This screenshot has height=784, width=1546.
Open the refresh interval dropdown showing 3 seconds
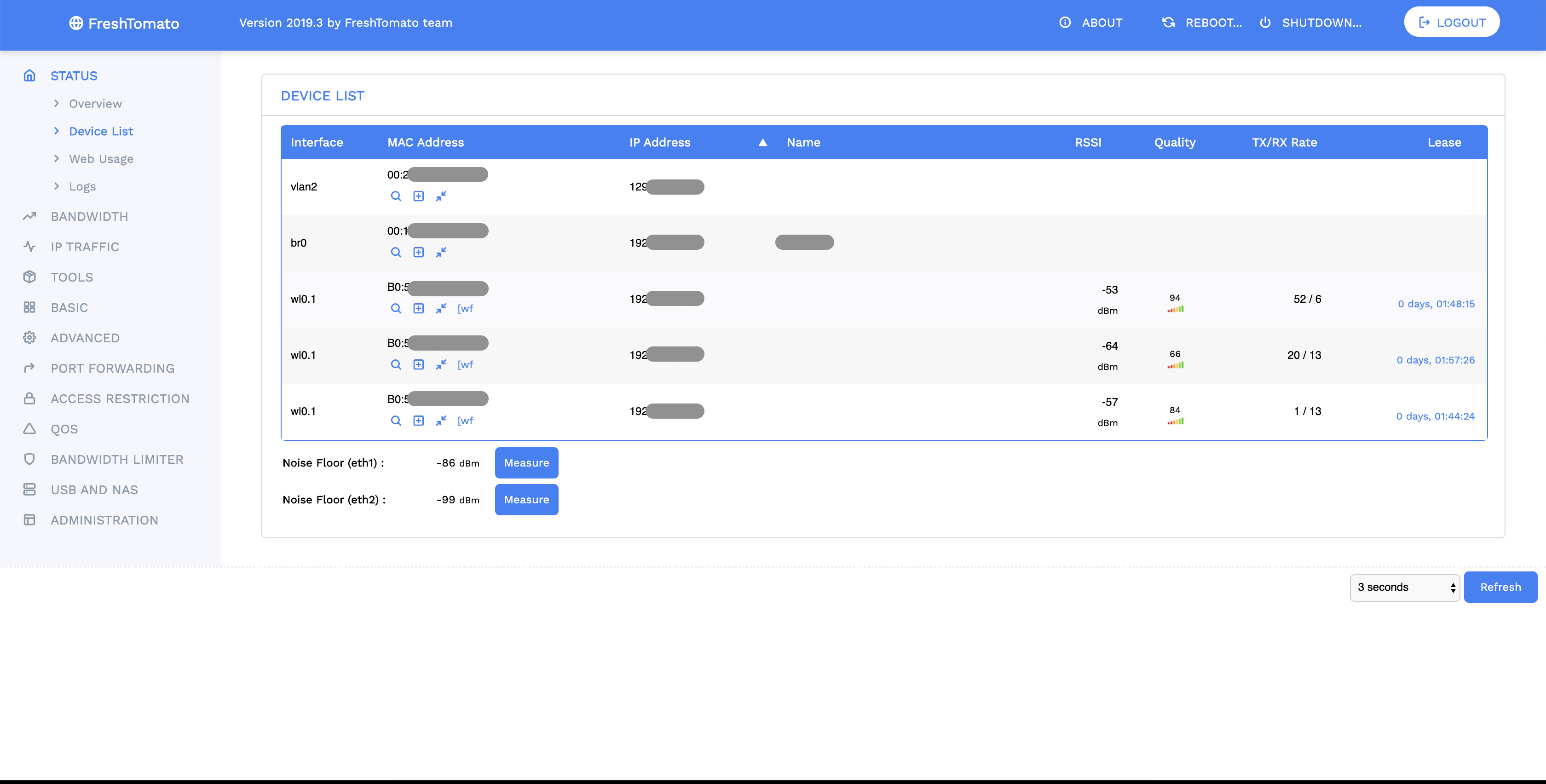1404,587
